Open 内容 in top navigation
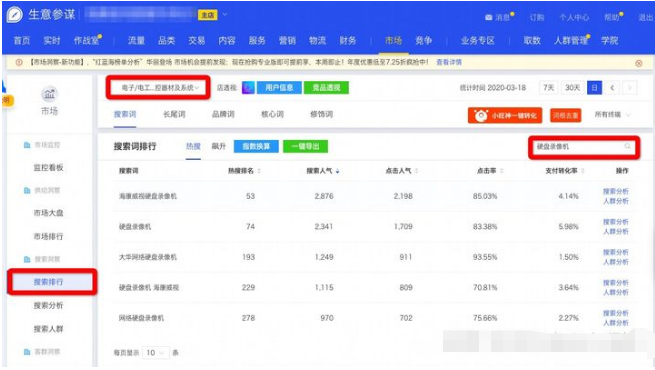The image size is (655, 370). tap(227, 41)
